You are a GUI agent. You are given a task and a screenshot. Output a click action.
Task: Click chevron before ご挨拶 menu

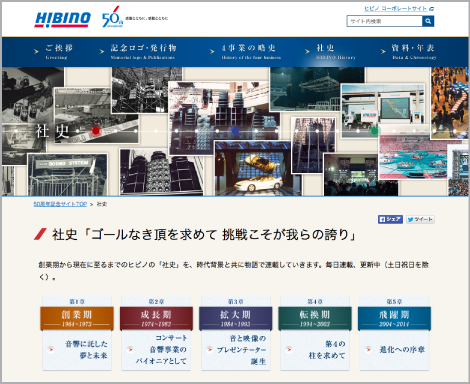point(36,51)
